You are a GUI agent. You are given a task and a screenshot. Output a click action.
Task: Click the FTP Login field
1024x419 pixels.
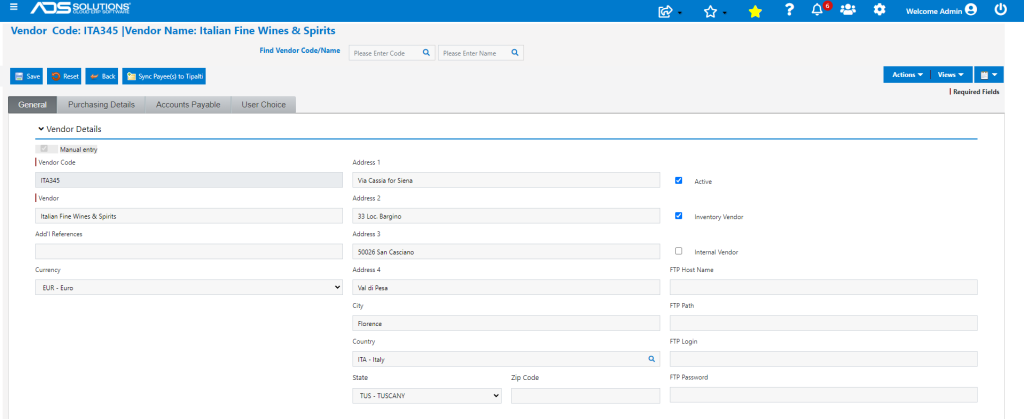[824, 359]
